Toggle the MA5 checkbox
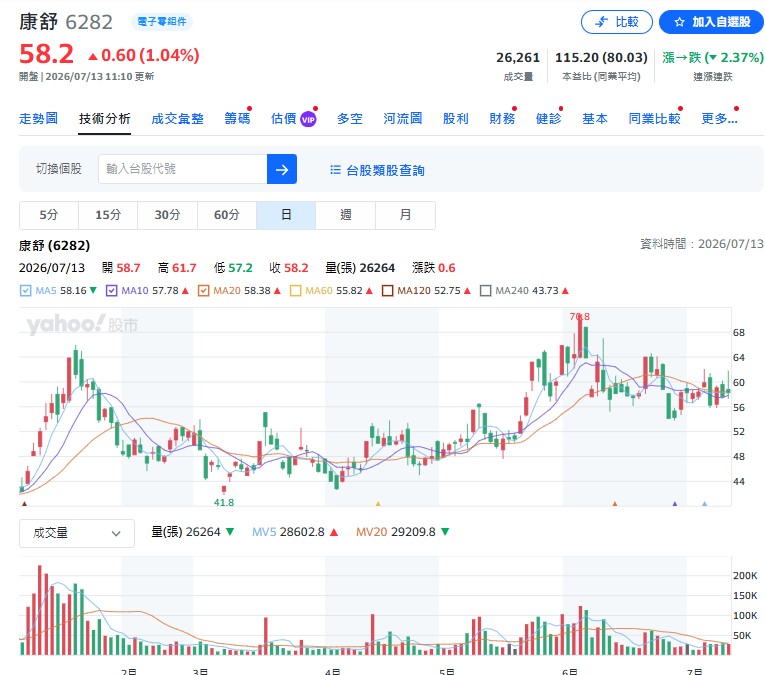This screenshot has height=675, width=765. (25, 291)
